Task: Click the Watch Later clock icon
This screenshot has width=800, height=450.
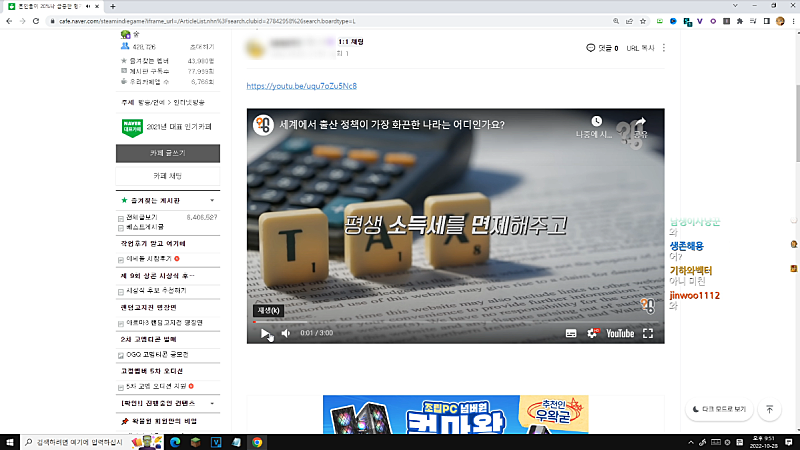Action: coord(597,122)
